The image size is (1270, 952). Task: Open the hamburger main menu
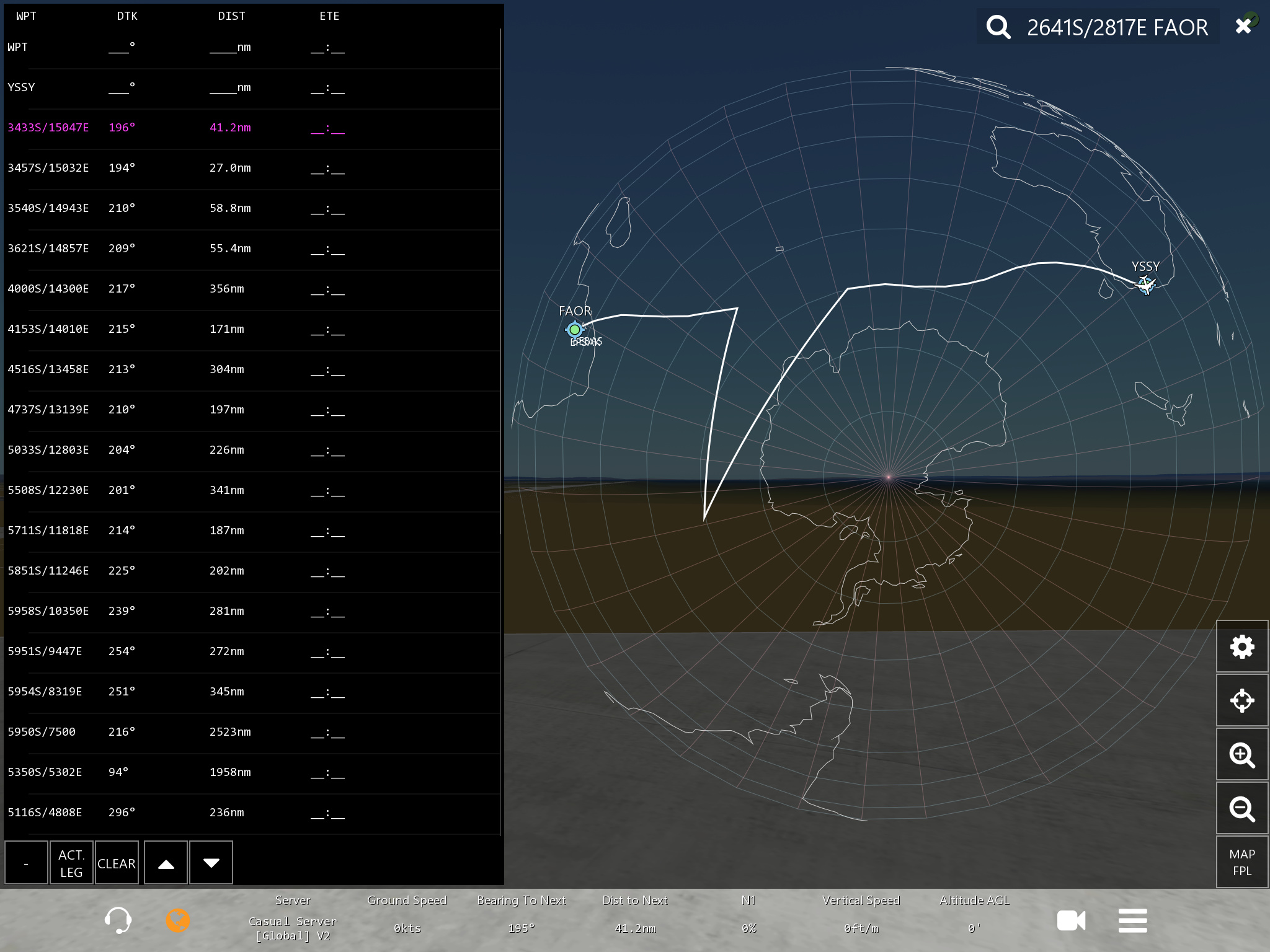point(1132,920)
